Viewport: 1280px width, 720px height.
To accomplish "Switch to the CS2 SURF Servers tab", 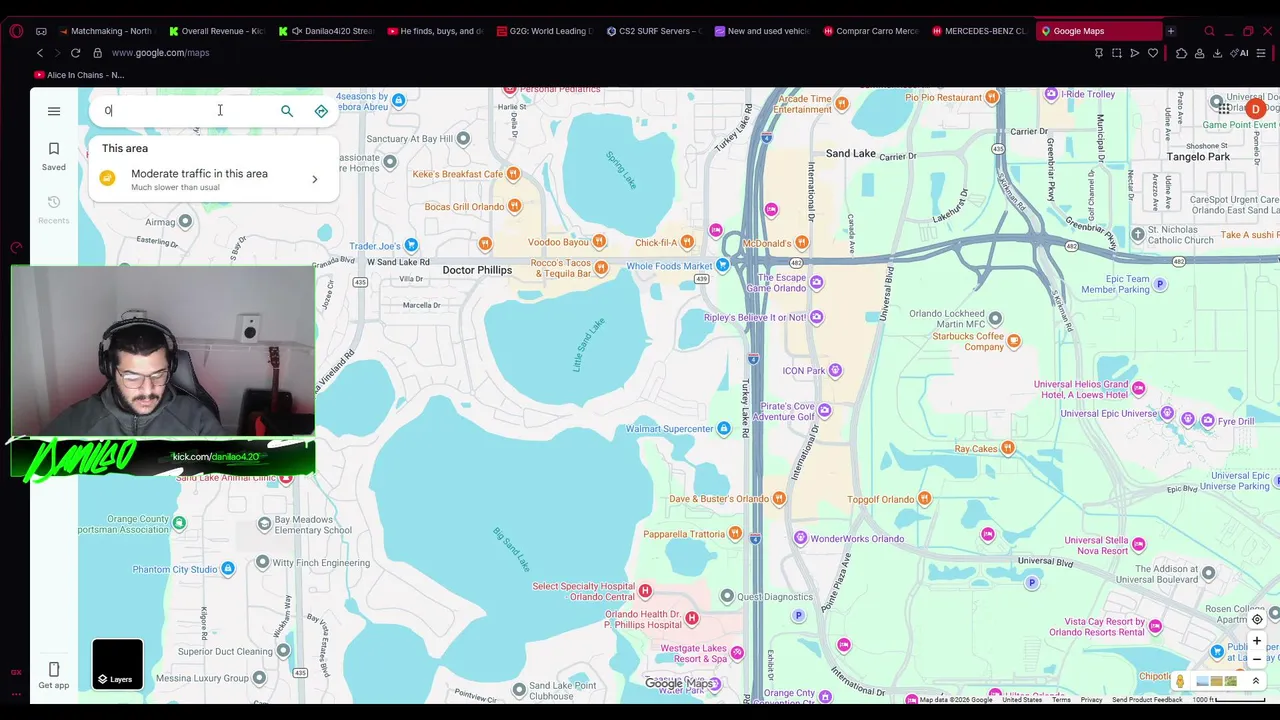I will click(x=653, y=31).
